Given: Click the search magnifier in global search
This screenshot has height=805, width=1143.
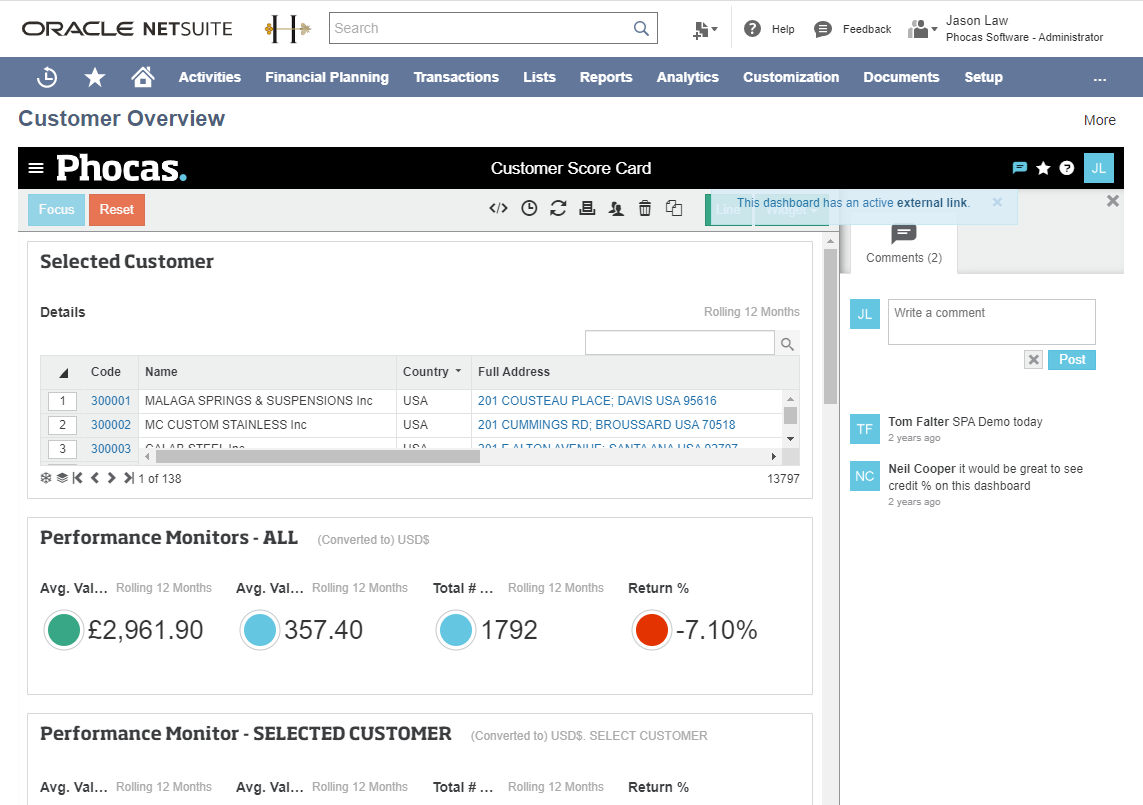Looking at the screenshot, I should tap(641, 28).
